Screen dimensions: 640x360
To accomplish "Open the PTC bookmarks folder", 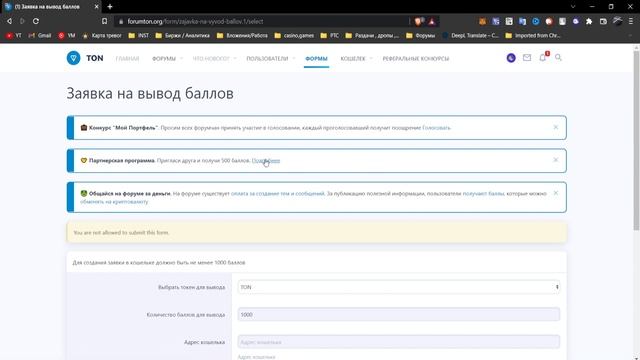I will 330,36.
